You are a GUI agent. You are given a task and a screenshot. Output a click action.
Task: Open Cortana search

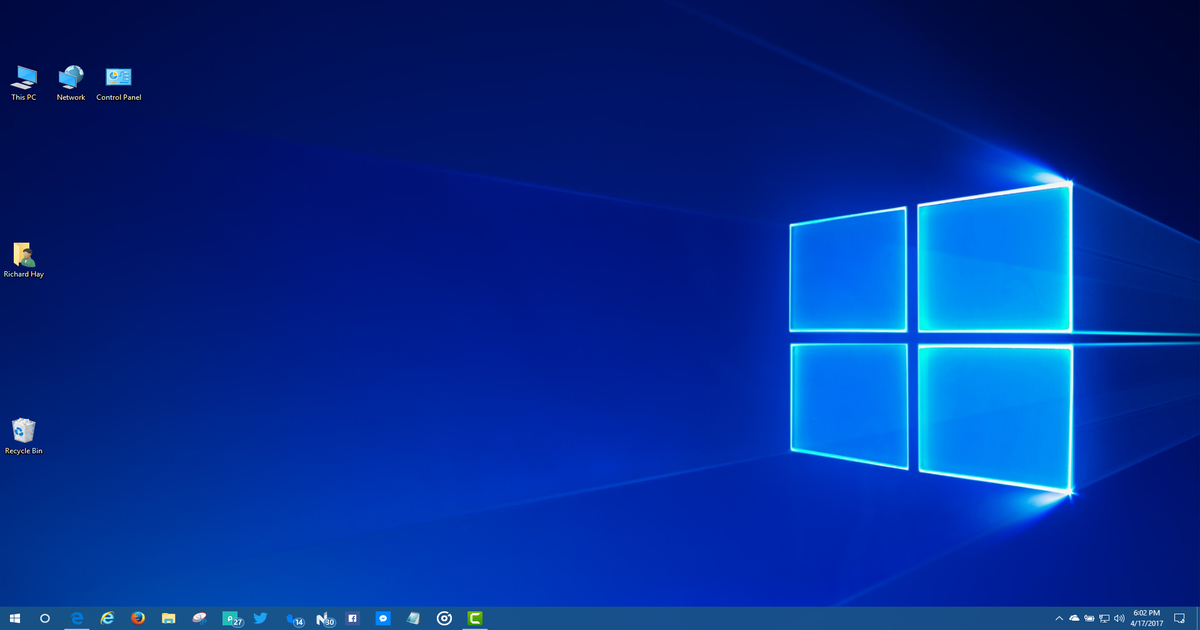pyautogui.click(x=45, y=619)
